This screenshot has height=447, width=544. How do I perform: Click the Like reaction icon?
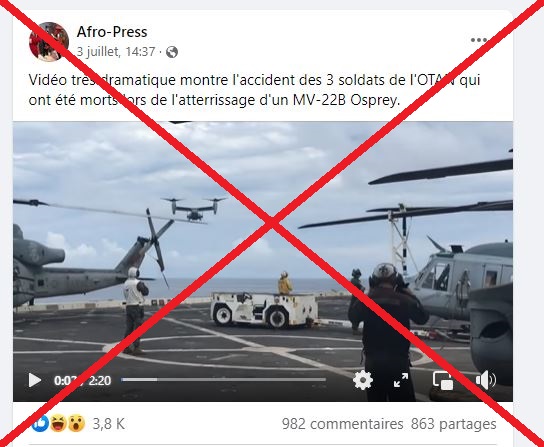(x=40, y=424)
